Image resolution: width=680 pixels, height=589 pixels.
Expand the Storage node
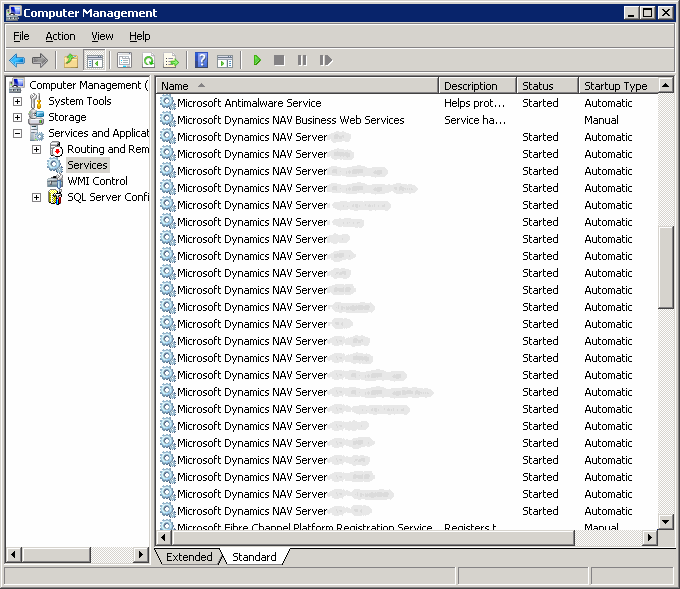click(x=17, y=118)
